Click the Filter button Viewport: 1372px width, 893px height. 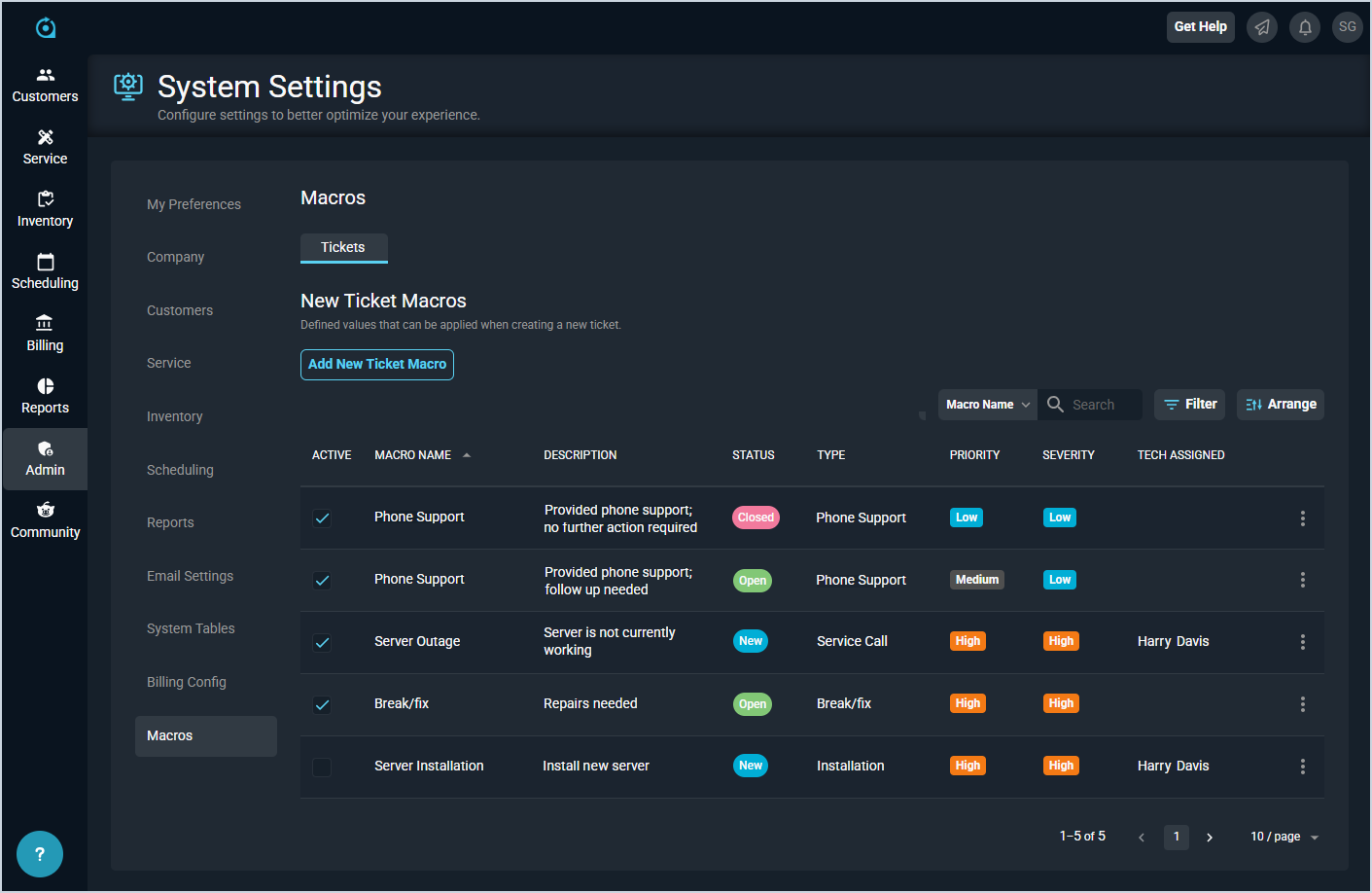pyautogui.click(x=1189, y=405)
